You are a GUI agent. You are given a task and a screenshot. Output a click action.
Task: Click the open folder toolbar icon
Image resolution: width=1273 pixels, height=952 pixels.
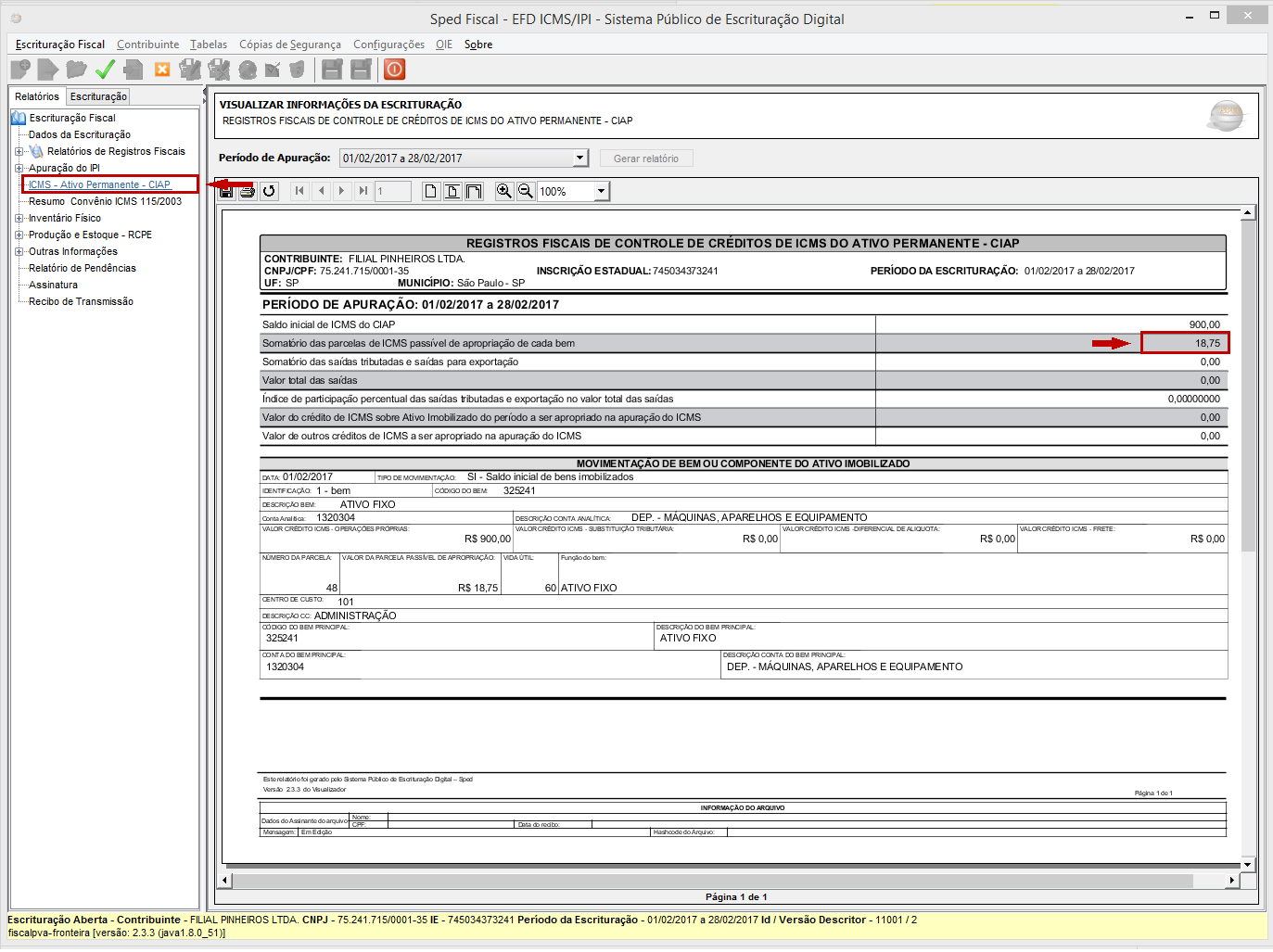76,70
